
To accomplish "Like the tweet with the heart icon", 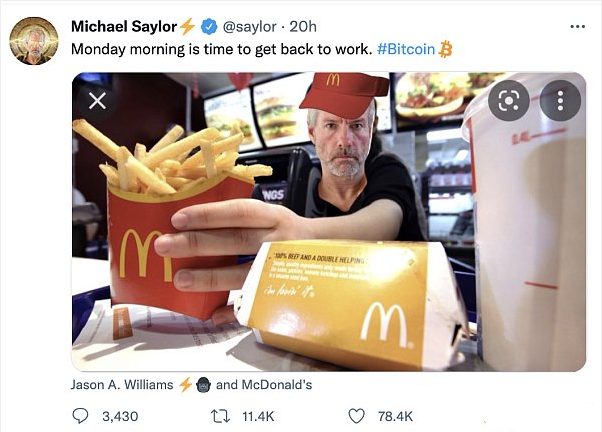I will pos(356,416).
